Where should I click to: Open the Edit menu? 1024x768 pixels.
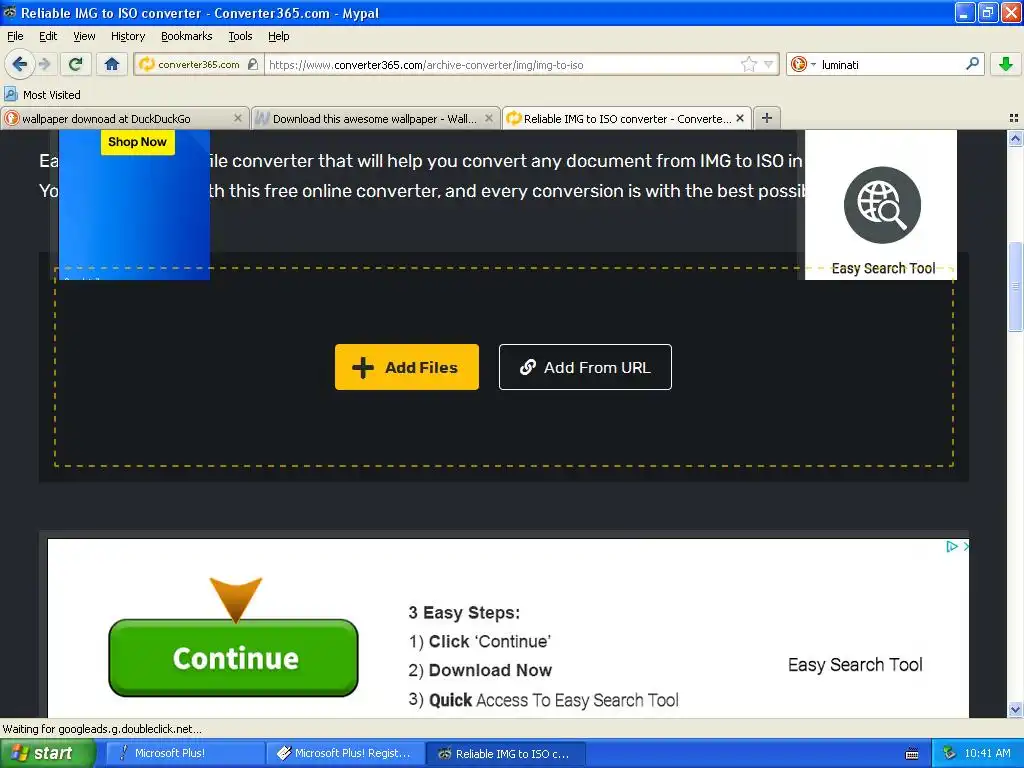pos(48,36)
